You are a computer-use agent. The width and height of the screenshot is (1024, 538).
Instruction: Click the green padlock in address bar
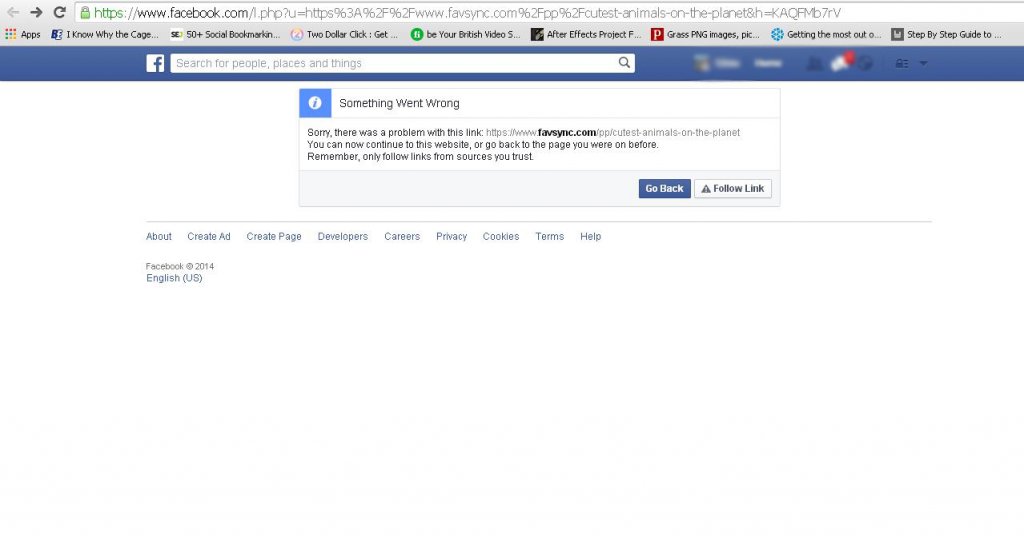85,12
